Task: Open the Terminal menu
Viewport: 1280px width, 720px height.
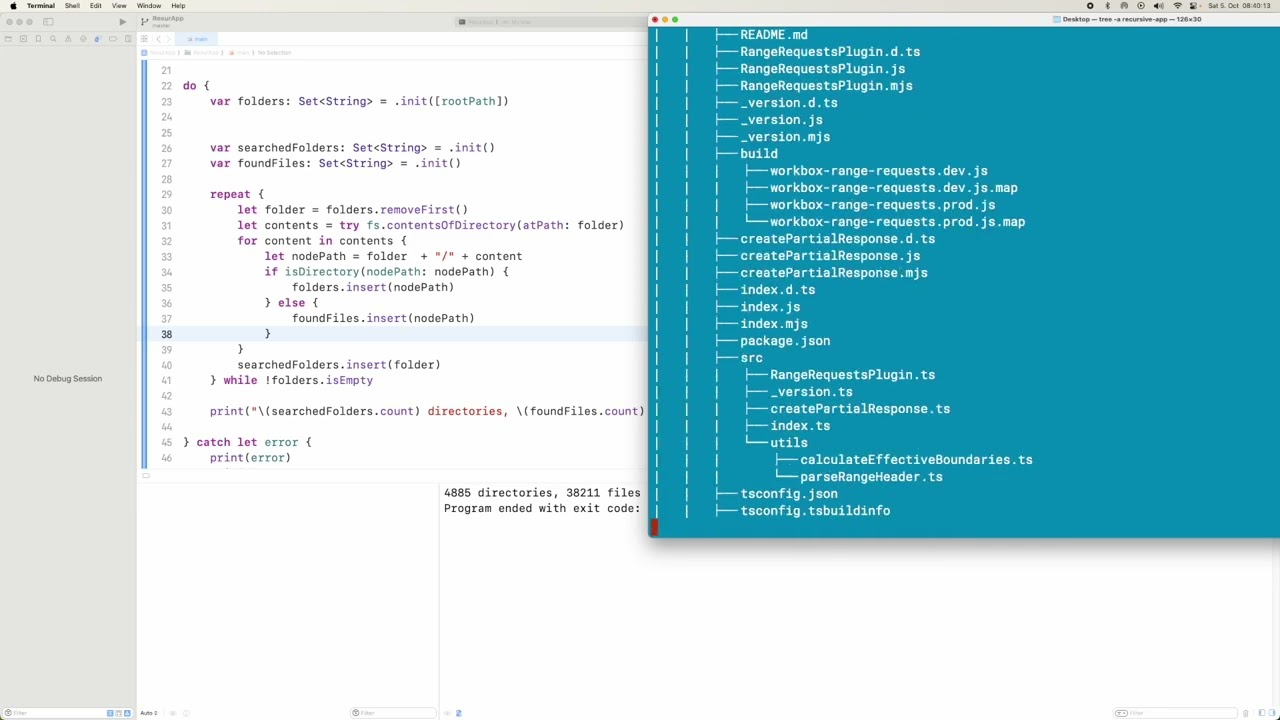Action: [x=41, y=6]
